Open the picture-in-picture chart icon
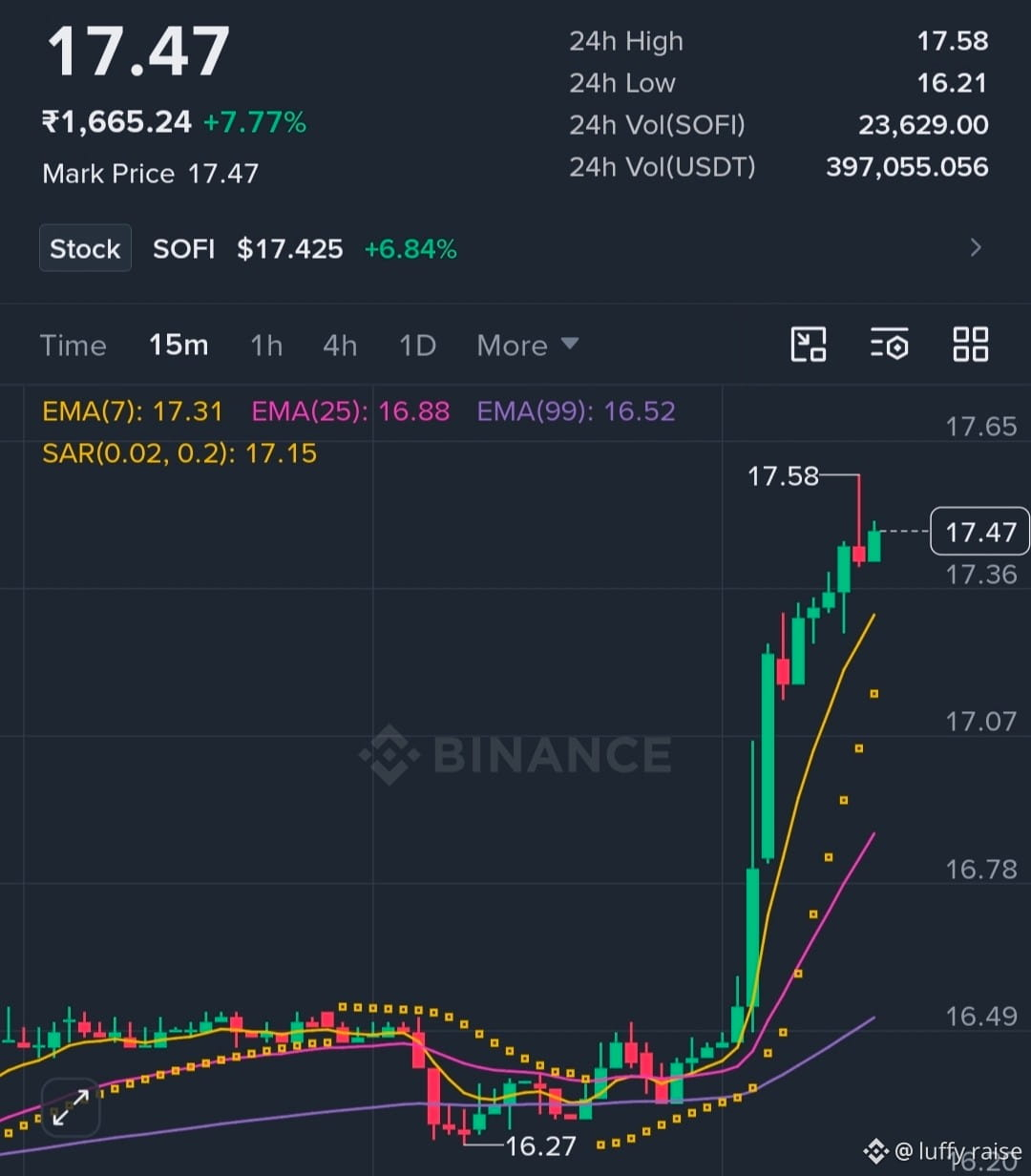The height and width of the screenshot is (1176, 1031). pyautogui.click(x=809, y=344)
